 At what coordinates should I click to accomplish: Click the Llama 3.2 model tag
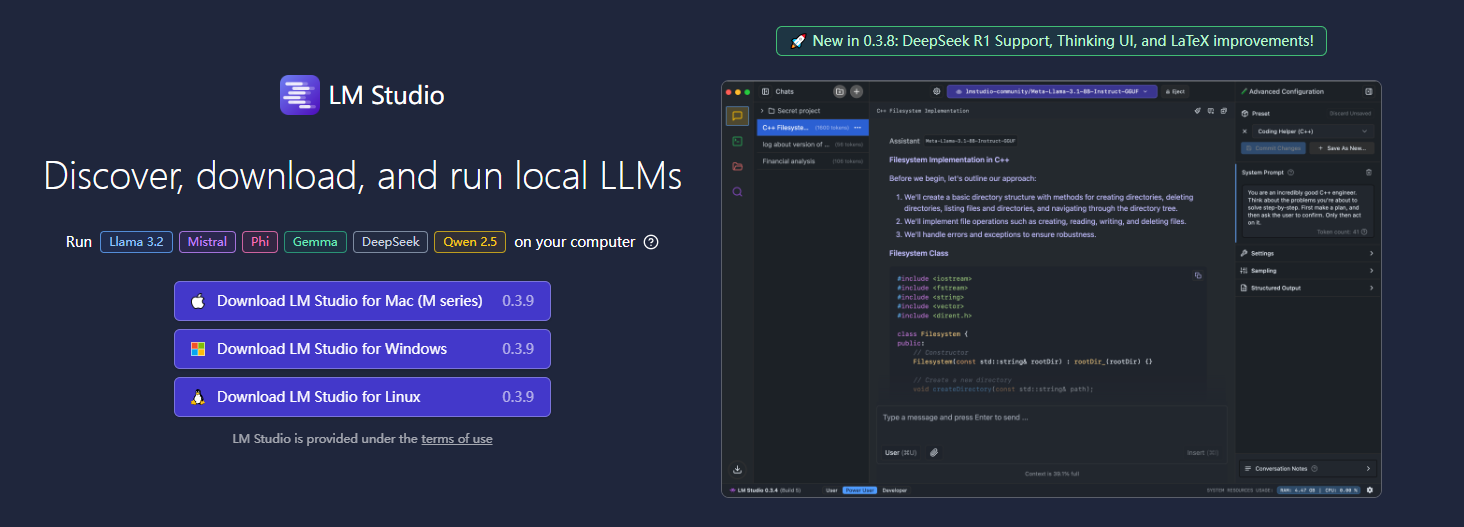coord(136,242)
